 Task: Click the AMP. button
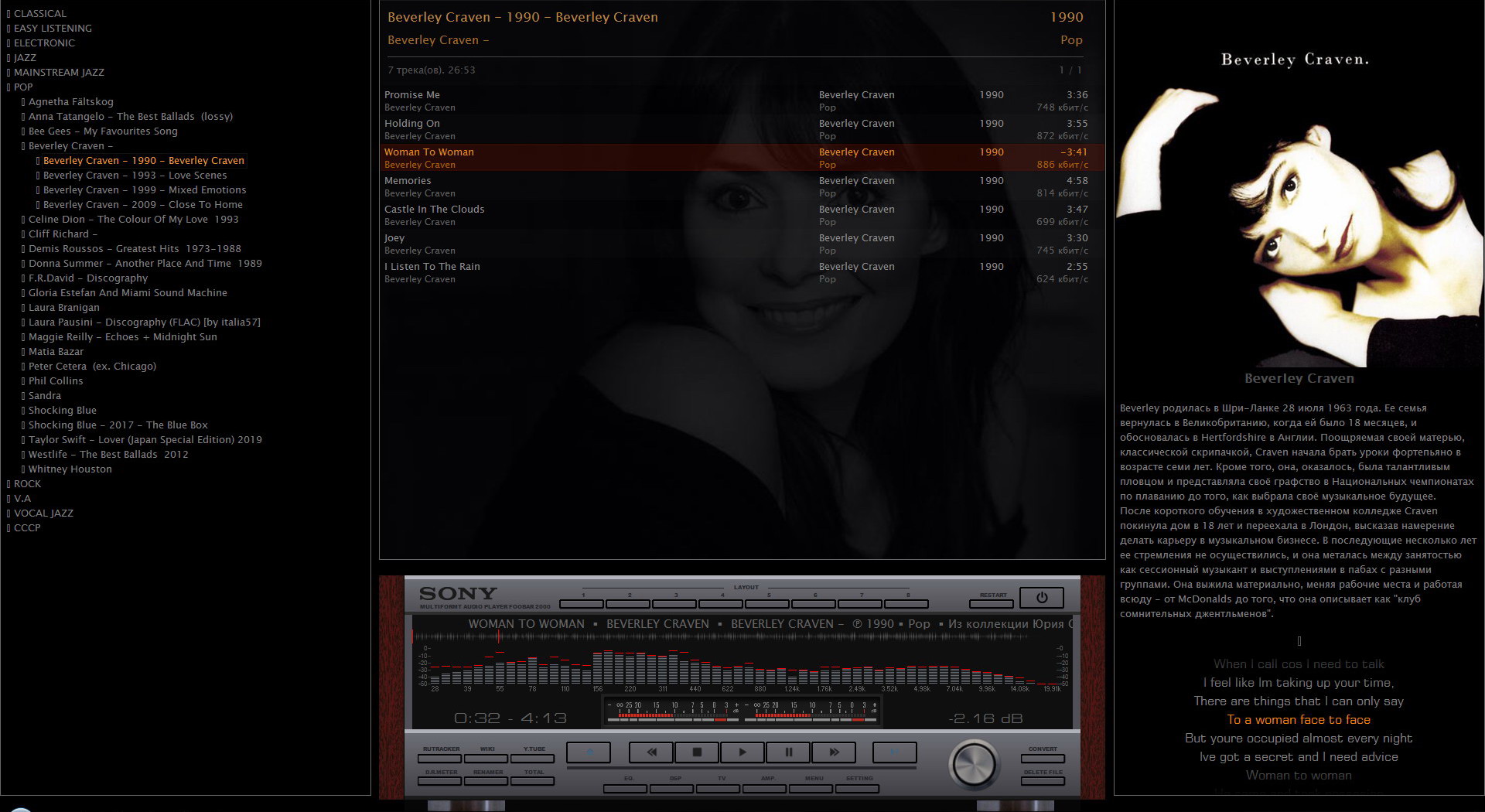coord(765,788)
